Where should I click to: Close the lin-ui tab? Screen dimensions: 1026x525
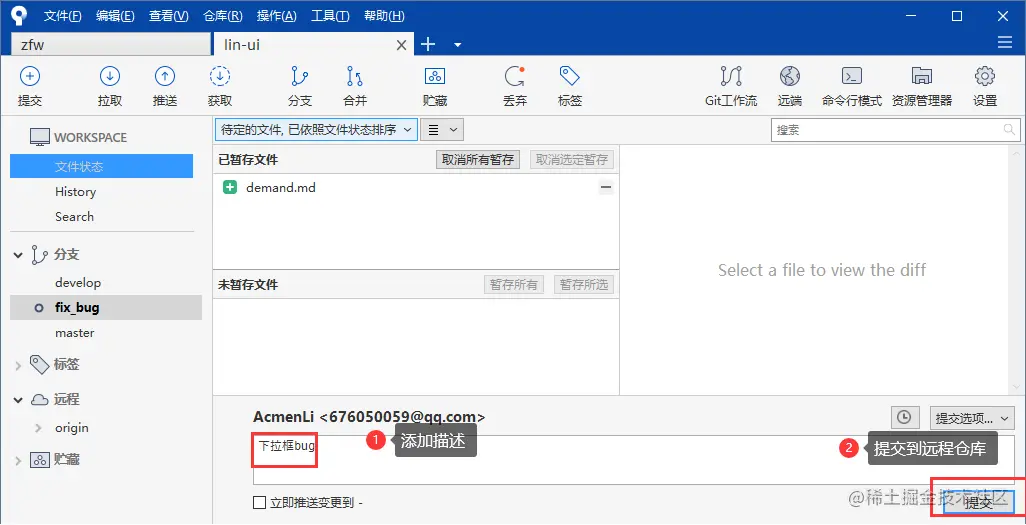pyautogui.click(x=402, y=45)
